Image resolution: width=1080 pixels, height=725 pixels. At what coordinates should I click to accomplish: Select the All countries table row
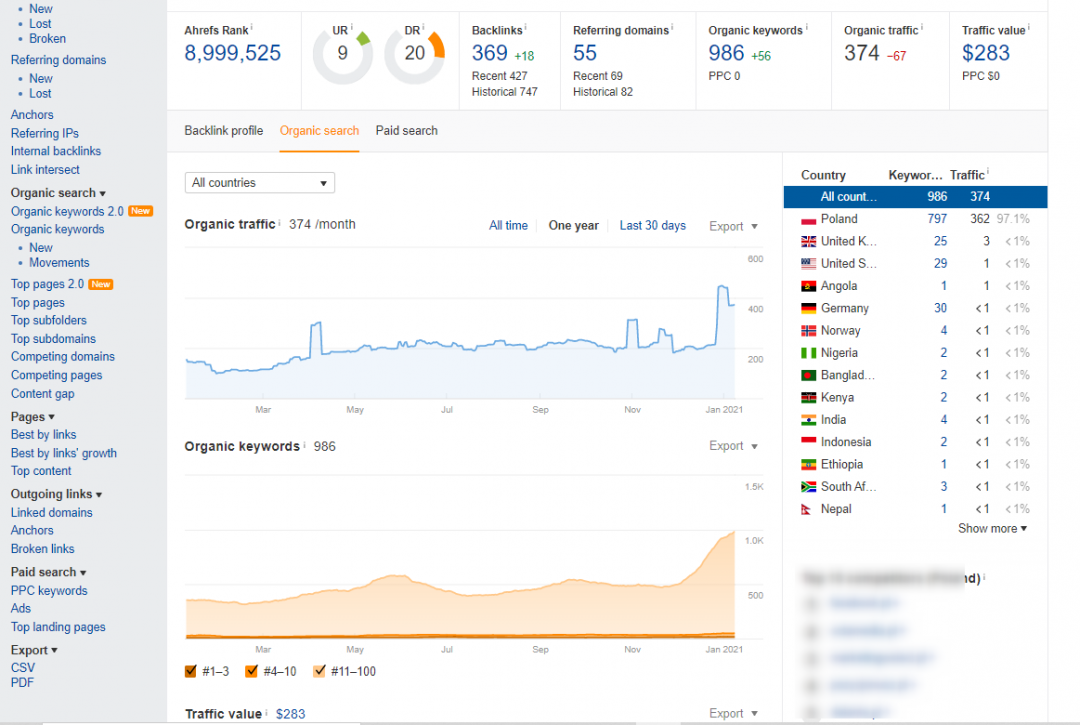pos(915,197)
